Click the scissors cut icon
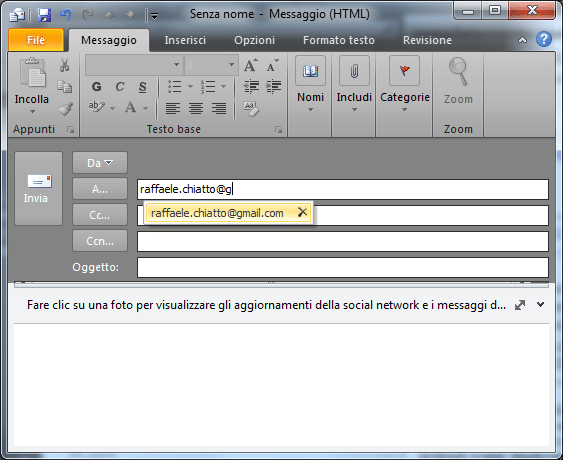This screenshot has height=460, width=563. coord(64,65)
